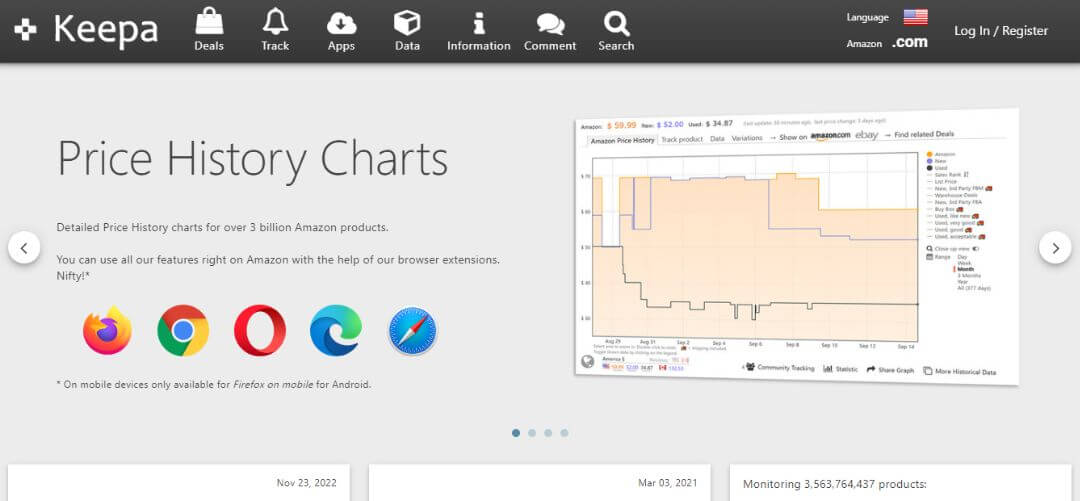Click 'Monitoring 3,563,764,437 products' text
1080x501 pixels.
(834, 484)
